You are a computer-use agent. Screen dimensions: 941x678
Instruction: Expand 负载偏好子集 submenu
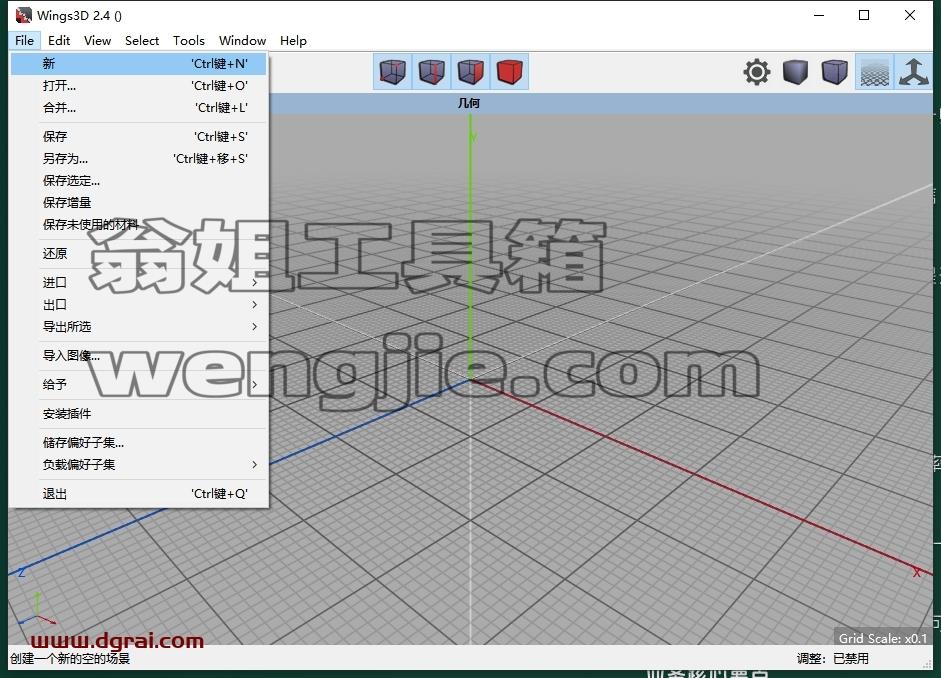(139, 465)
